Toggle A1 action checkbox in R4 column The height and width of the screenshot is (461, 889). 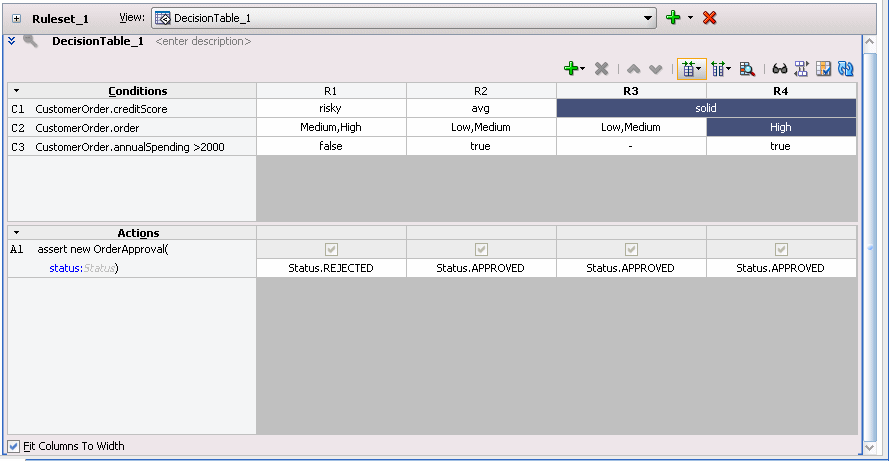pyautogui.click(x=781, y=249)
